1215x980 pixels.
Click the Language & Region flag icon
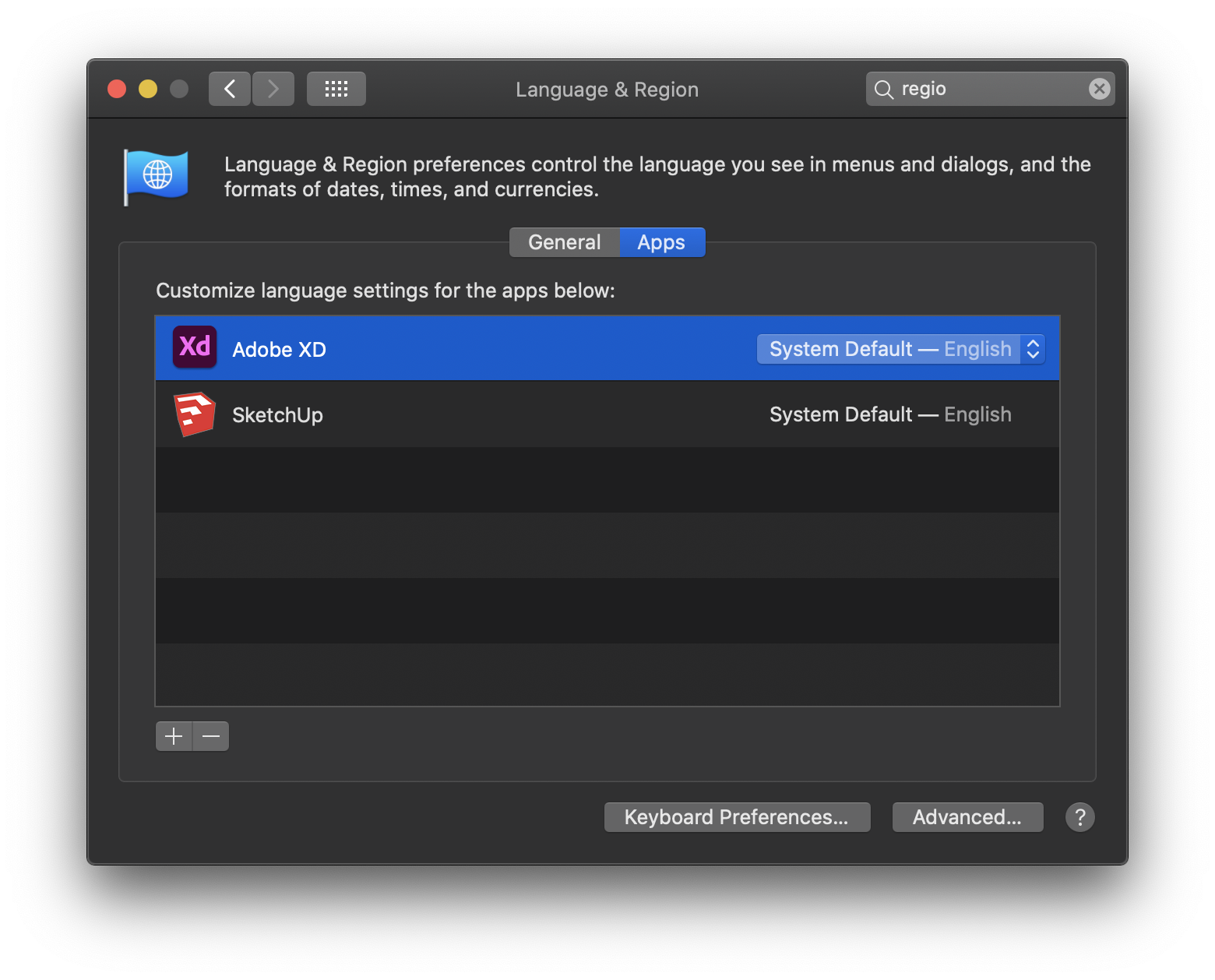(x=156, y=177)
